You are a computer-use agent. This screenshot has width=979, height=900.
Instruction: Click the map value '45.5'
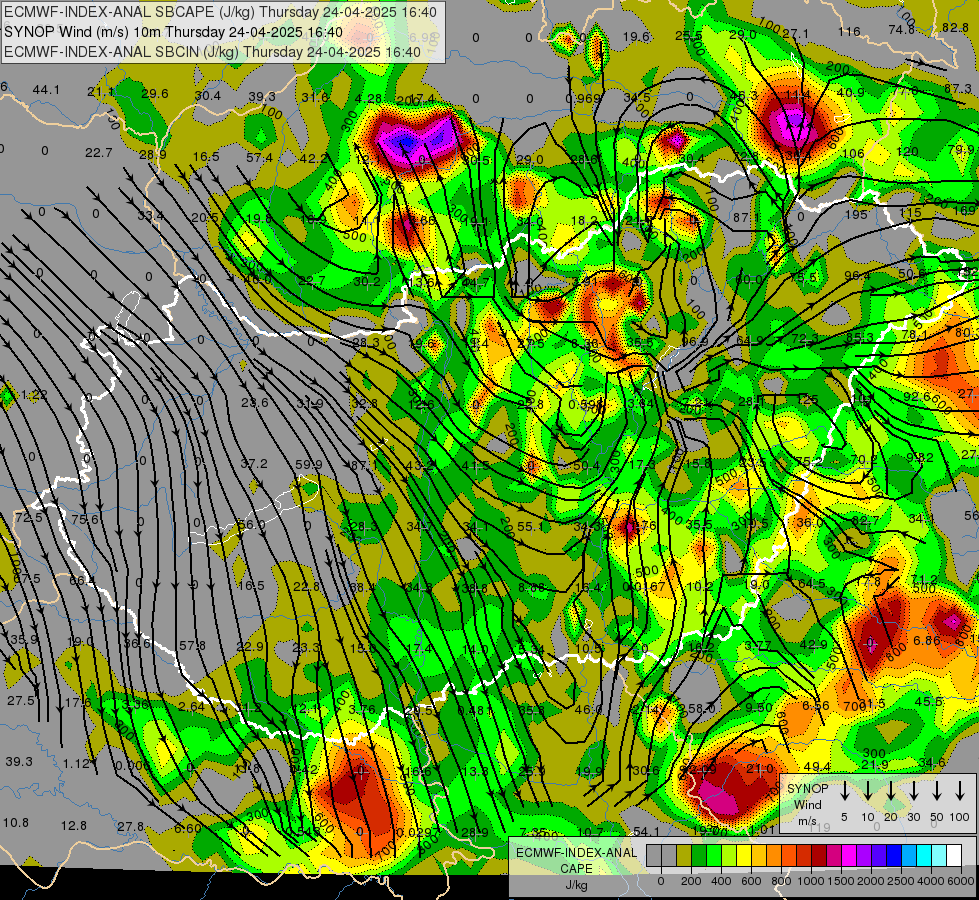(x=928, y=701)
